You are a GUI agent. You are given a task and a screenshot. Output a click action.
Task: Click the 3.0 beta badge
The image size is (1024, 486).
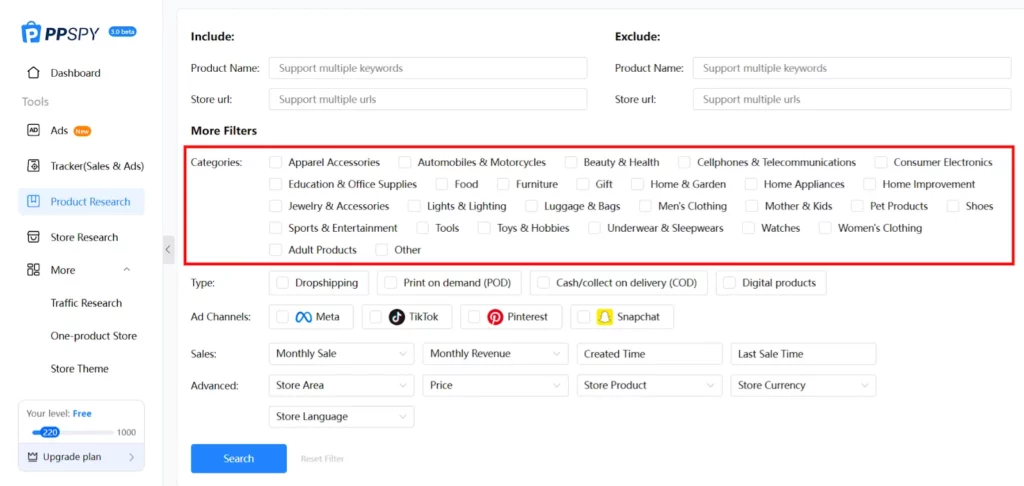coord(123,31)
